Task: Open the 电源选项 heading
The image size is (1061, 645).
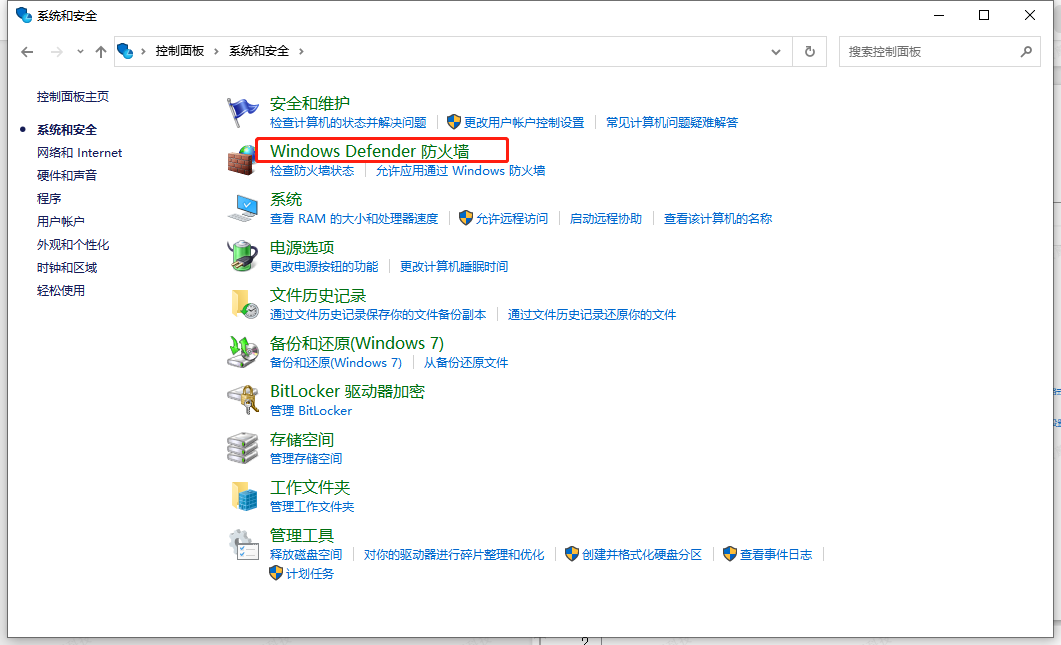Action: [x=302, y=248]
